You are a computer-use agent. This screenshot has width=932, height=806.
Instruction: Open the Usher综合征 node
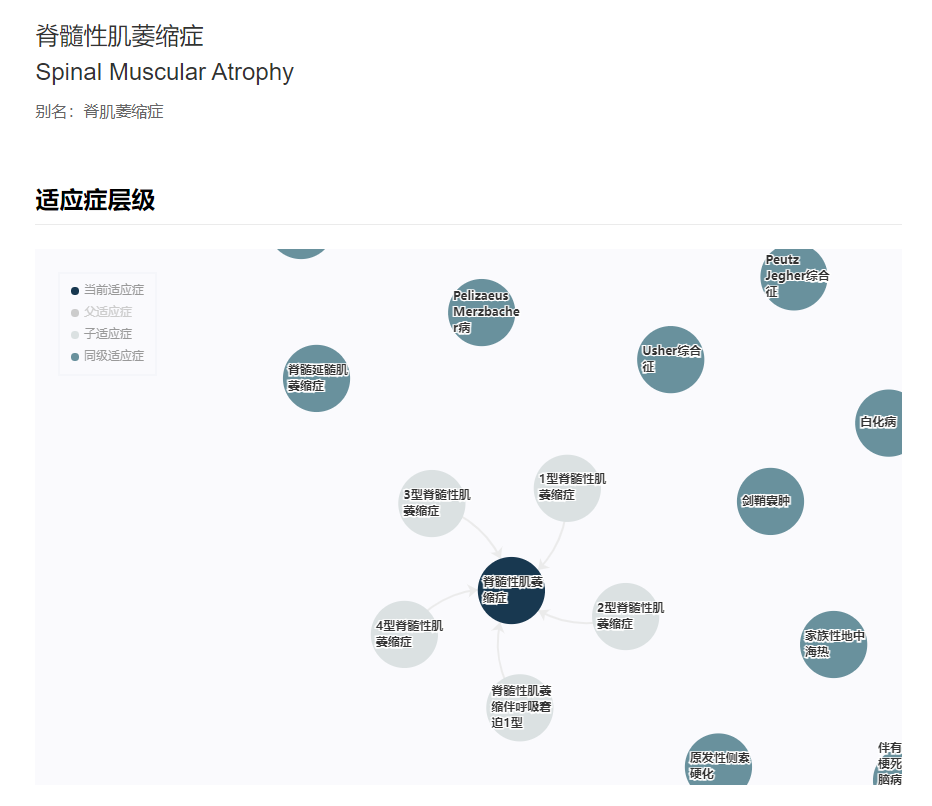(671, 359)
